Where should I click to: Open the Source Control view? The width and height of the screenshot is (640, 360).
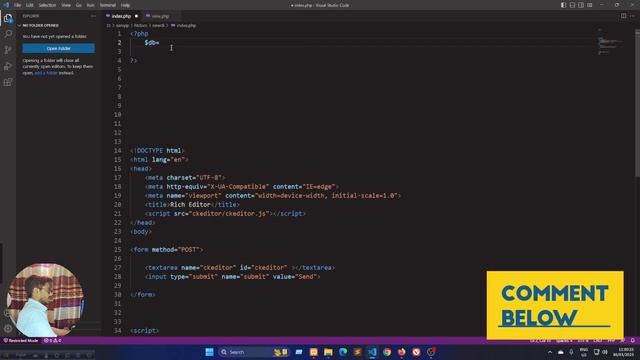[x=8, y=50]
